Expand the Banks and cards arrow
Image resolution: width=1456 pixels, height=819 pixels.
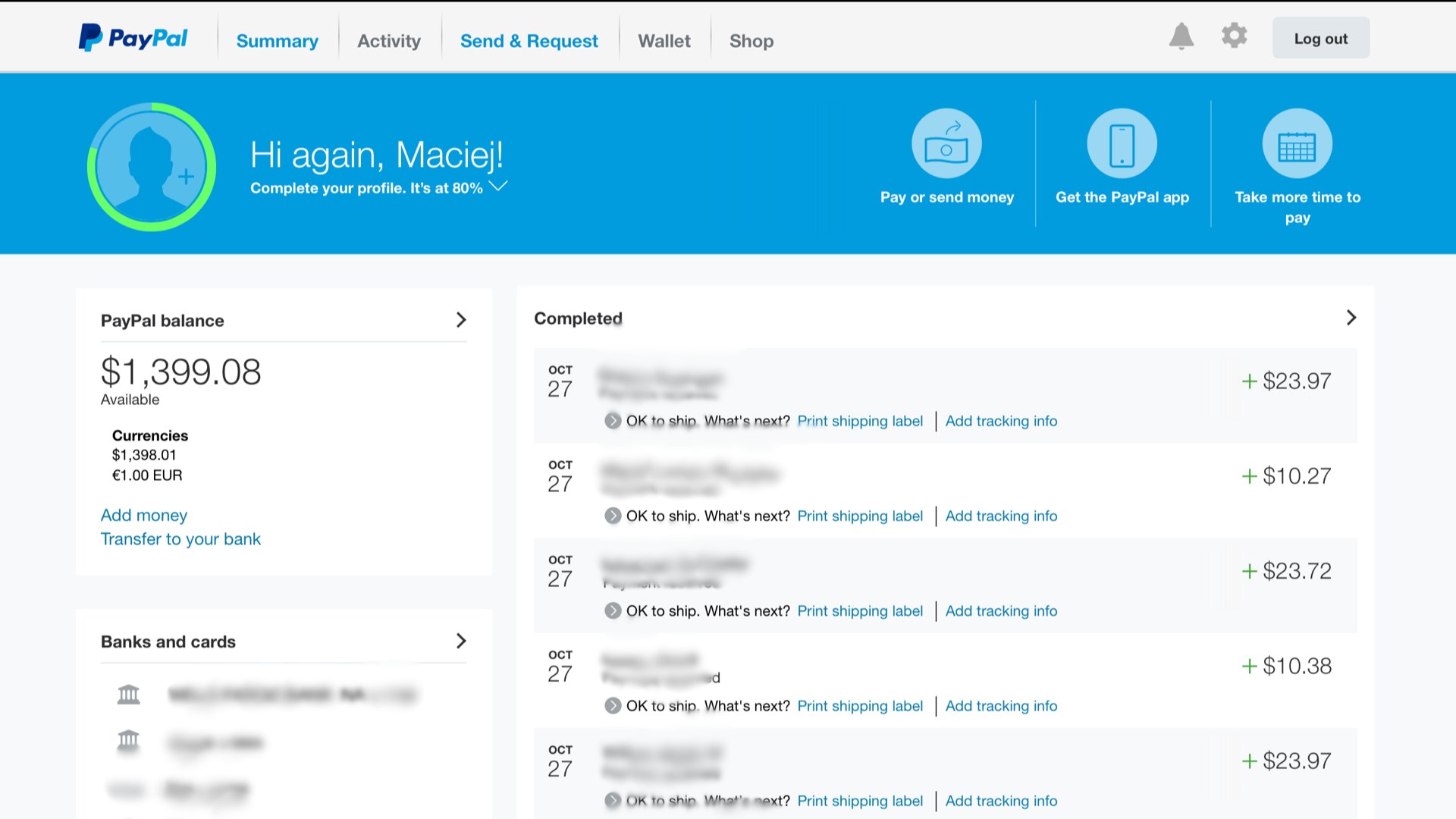click(x=460, y=642)
